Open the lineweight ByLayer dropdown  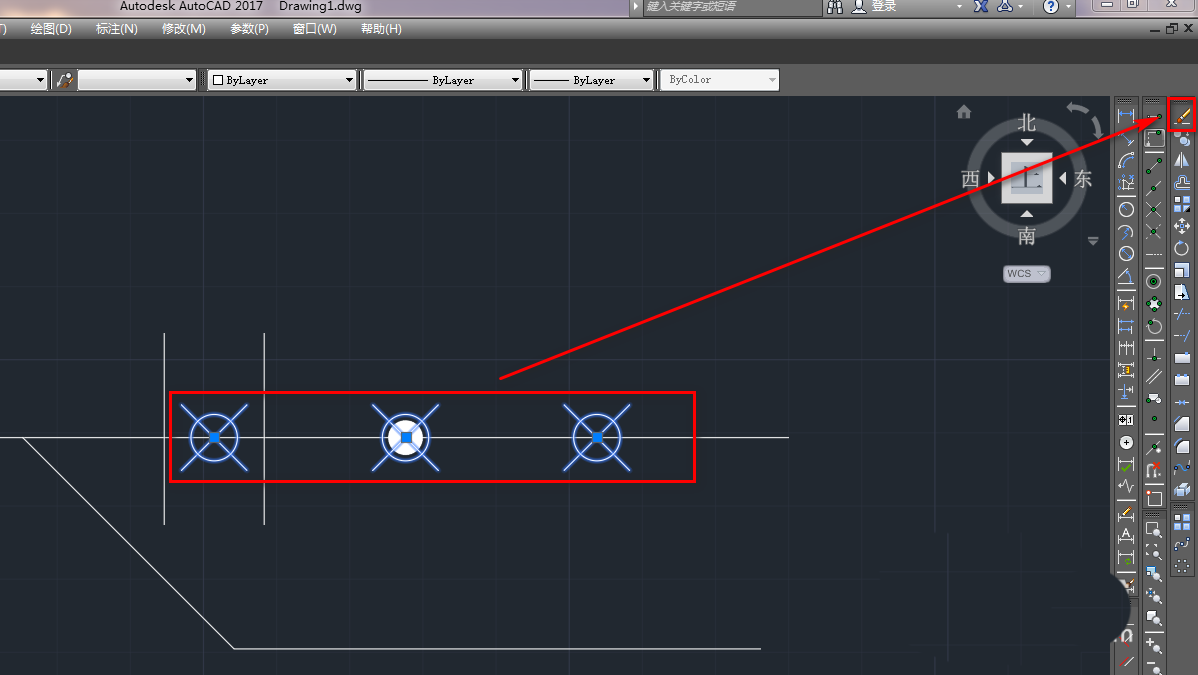pyautogui.click(x=592, y=80)
